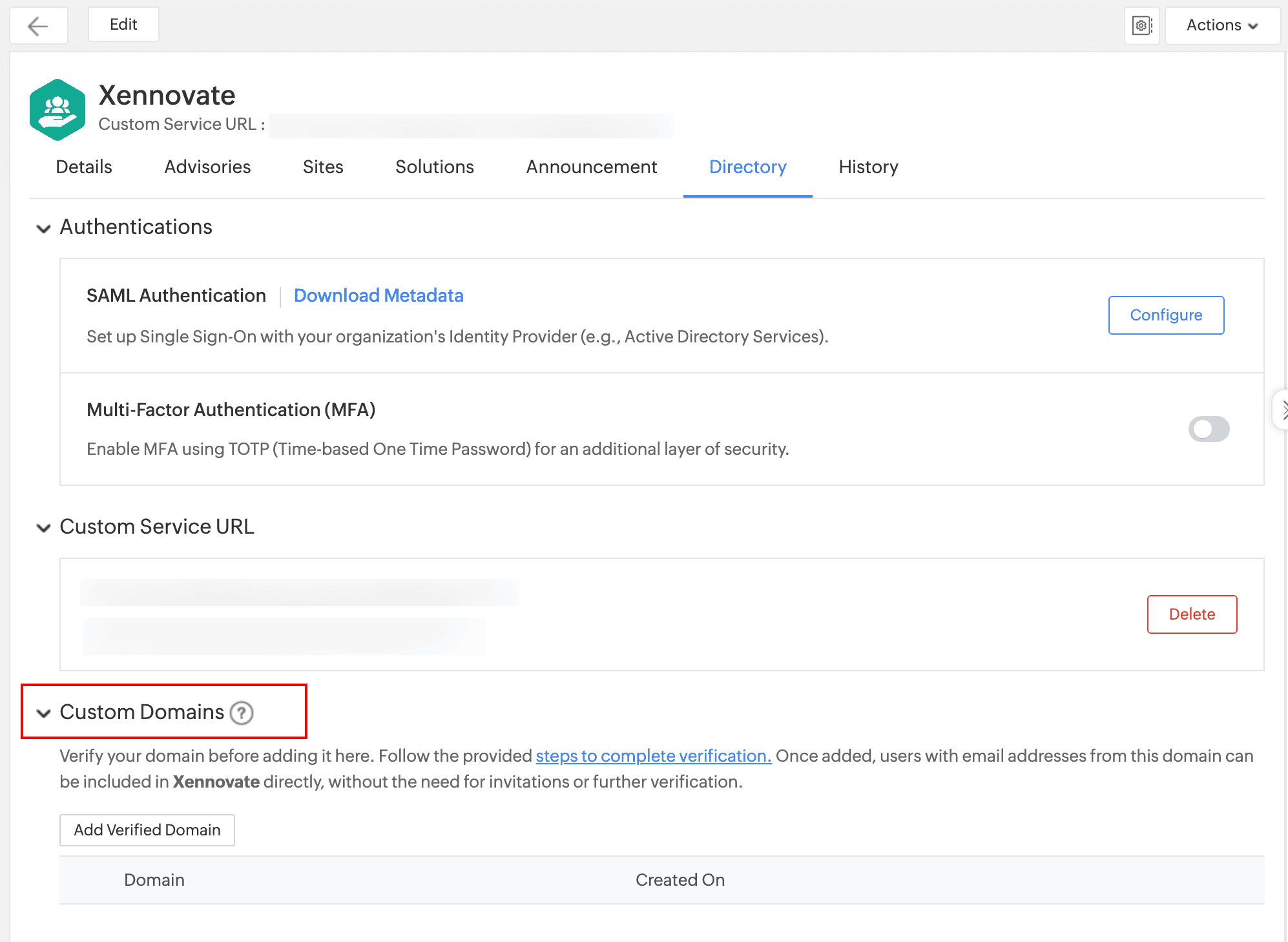Screen dimensions: 1288x942
Task: Click the Download Metadata link
Action: [379, 295]
